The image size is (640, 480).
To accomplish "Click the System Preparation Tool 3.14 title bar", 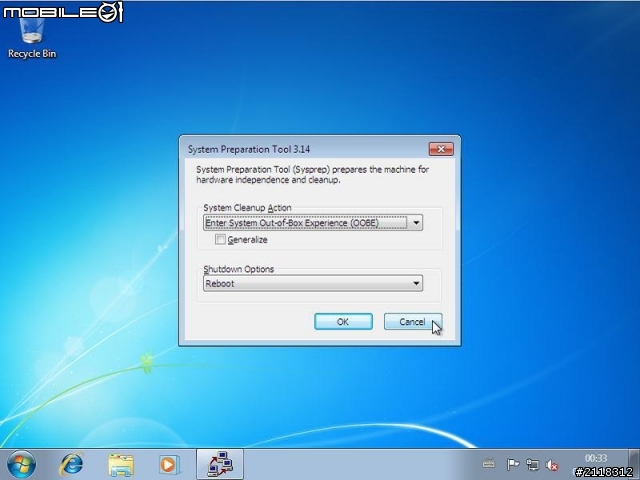I will point(304,149).
